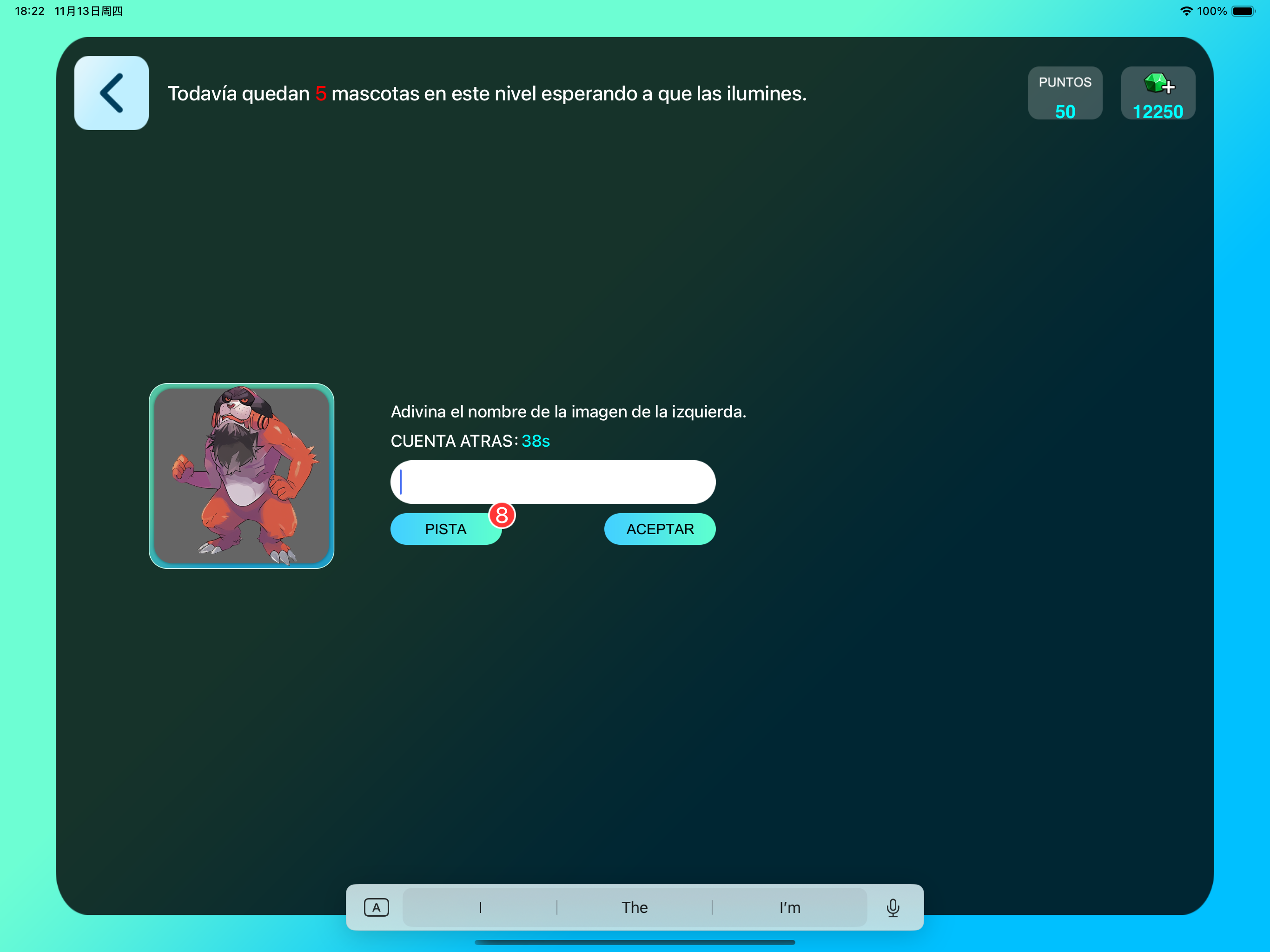Tap the Wi-Fi status bar icon

coord(1186,11)
